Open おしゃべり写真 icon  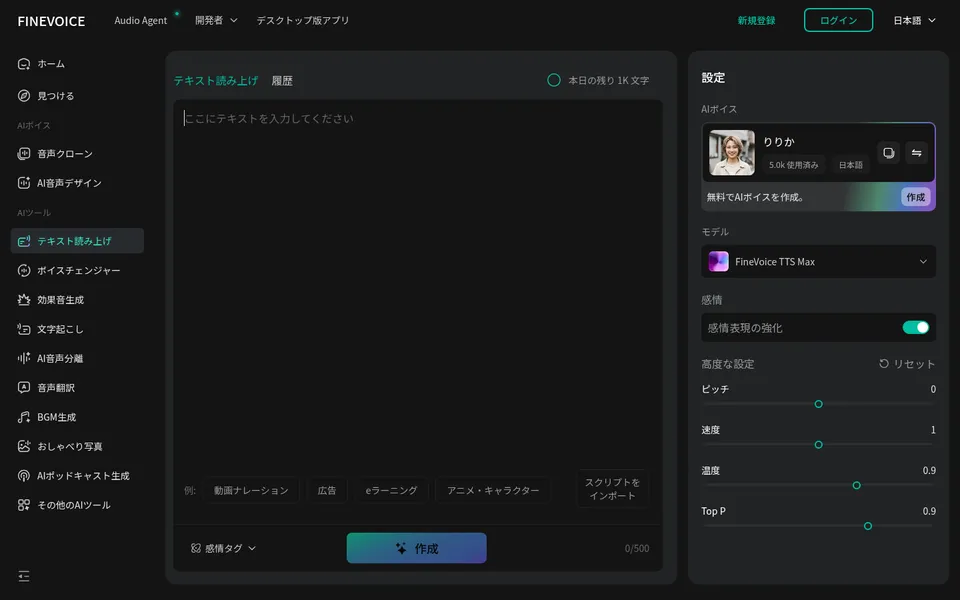(x=24, y=446)
